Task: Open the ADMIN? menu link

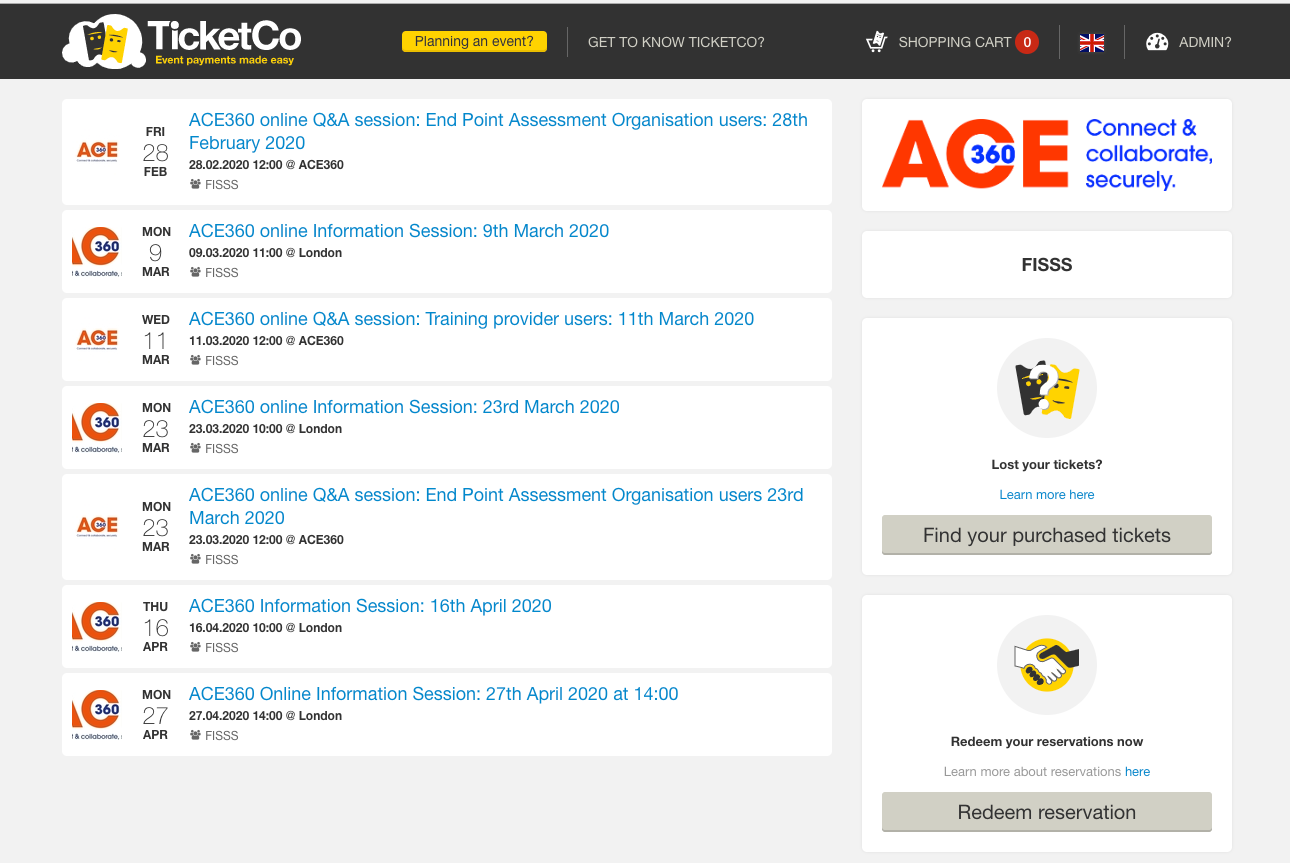Action: 1205,42
